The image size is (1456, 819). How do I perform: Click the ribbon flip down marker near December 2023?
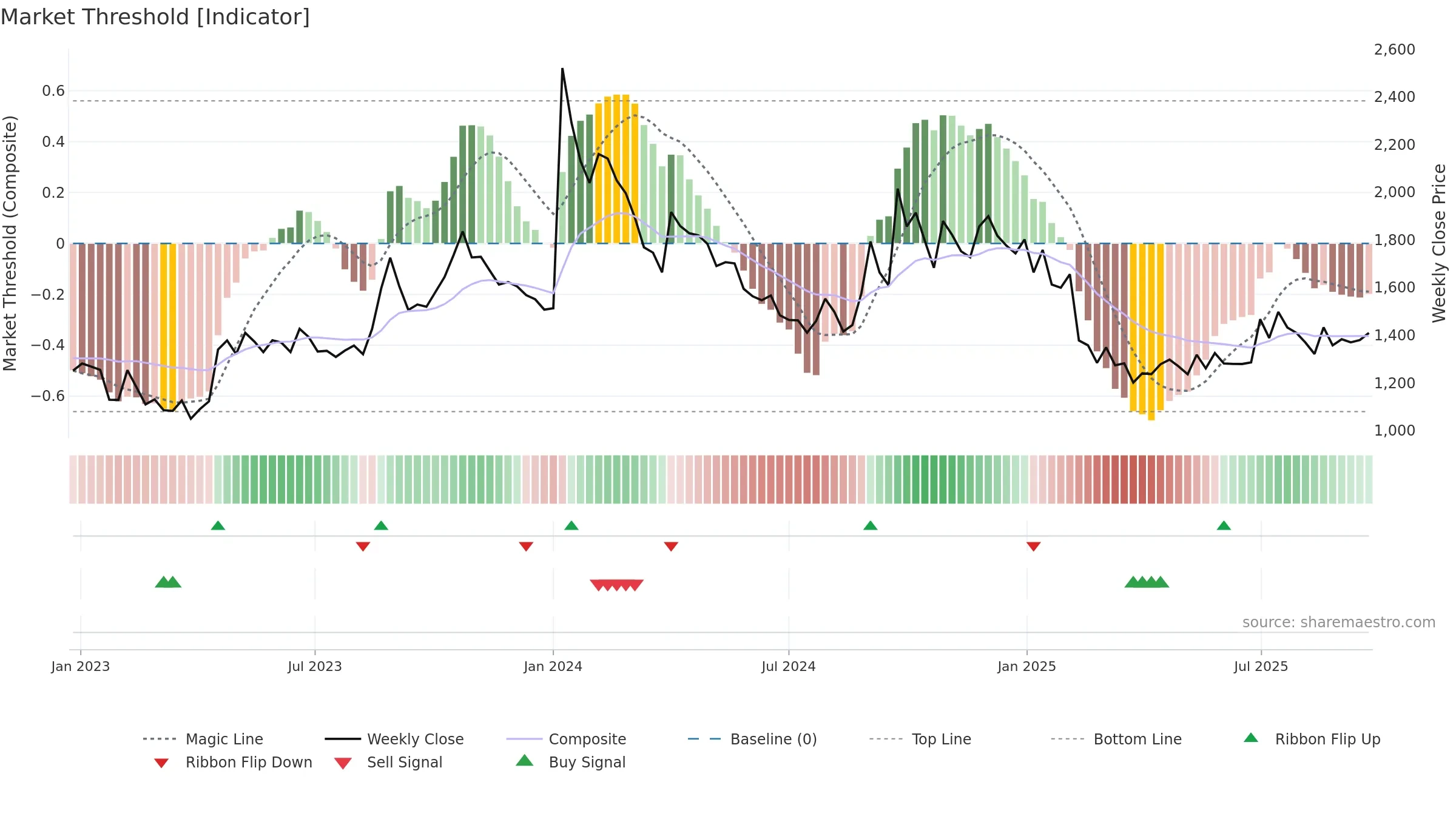pos(526,547)
